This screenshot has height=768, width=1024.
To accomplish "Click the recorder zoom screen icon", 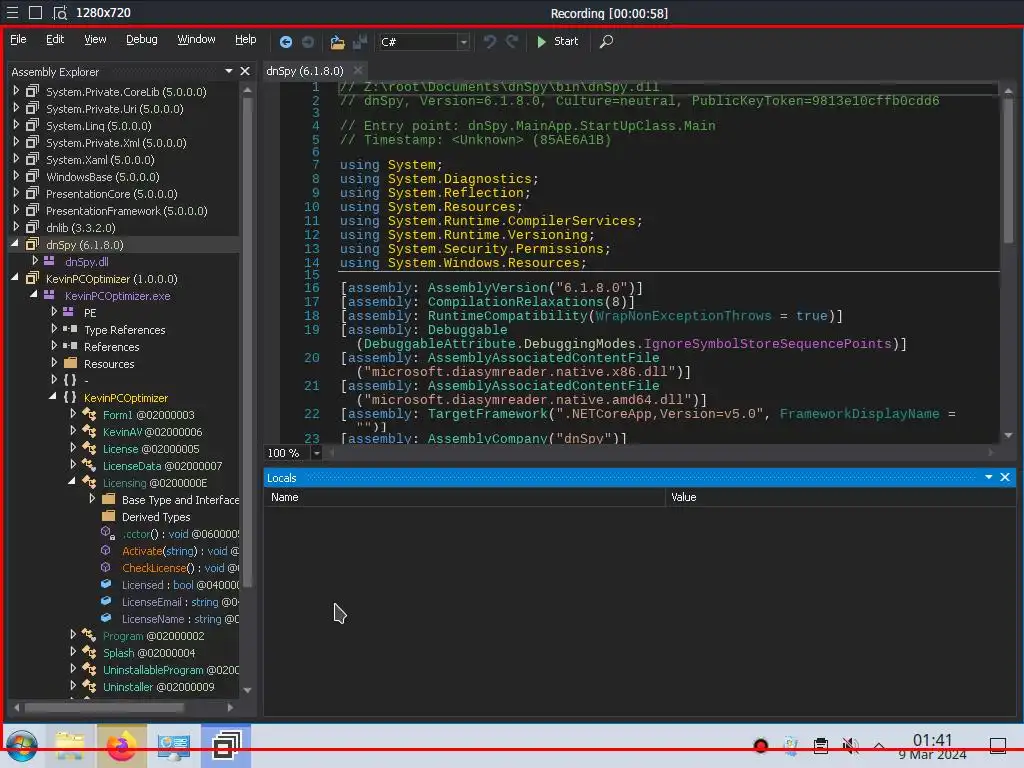I will (59, 12).
